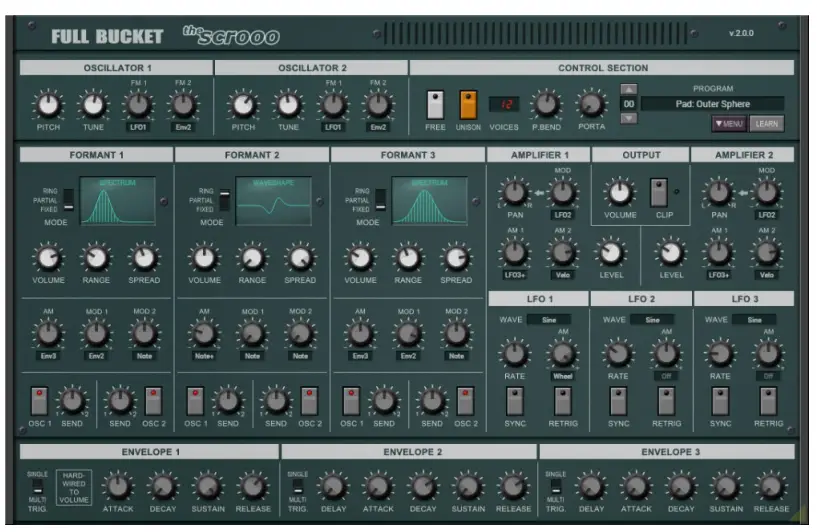Click the LEARN button
The width and height of the screenshot is (817, 532).
[766, 124]
